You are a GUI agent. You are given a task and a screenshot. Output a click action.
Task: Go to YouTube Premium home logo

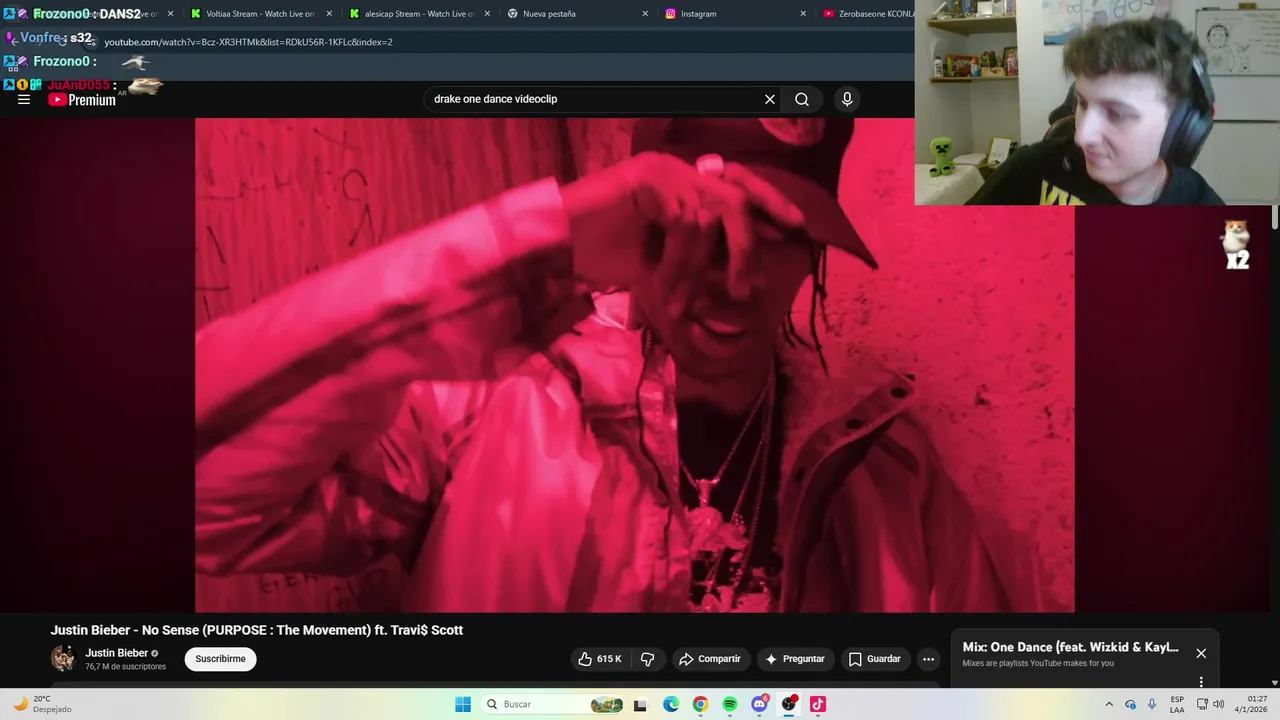tap(82, 100)
